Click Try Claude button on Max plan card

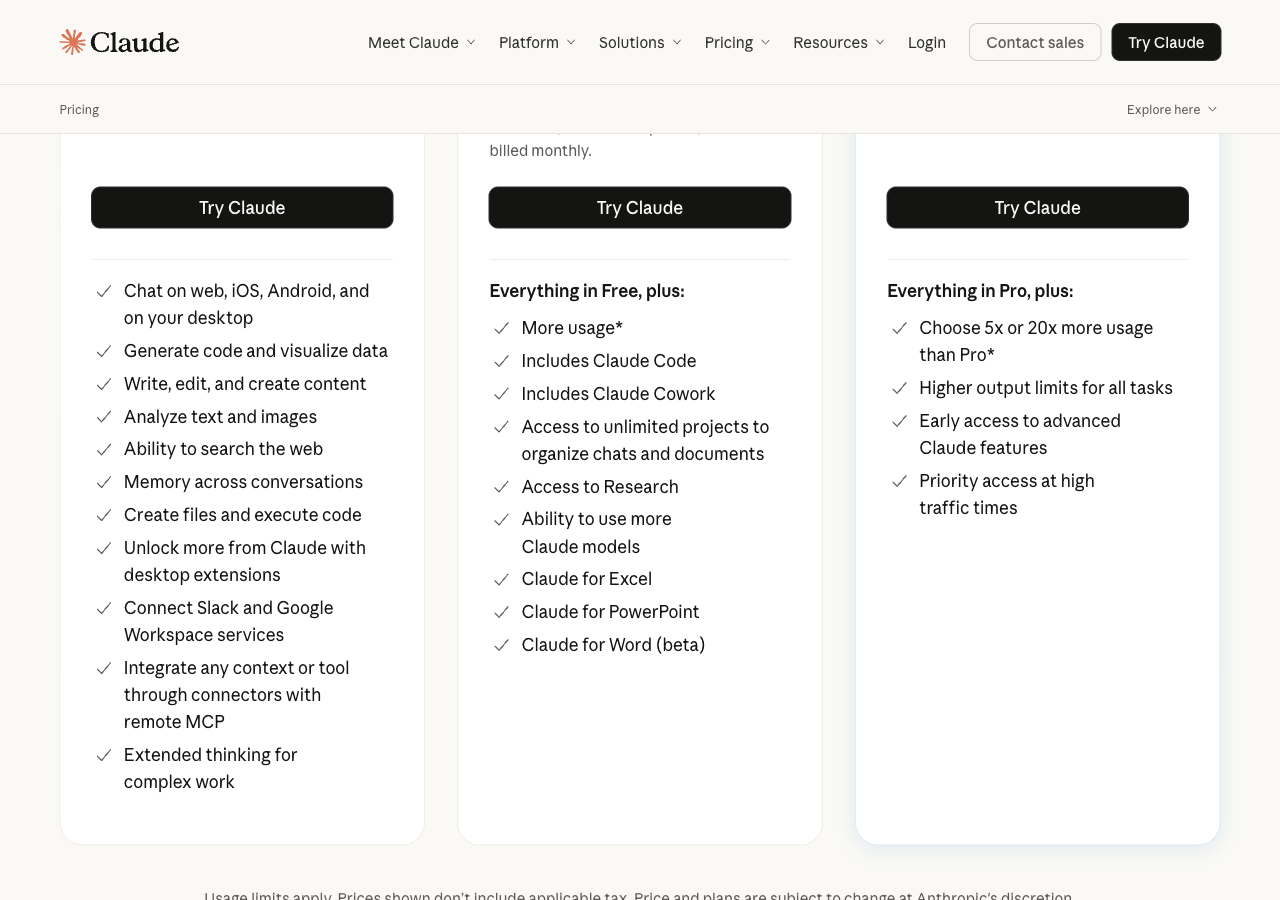1037,207
